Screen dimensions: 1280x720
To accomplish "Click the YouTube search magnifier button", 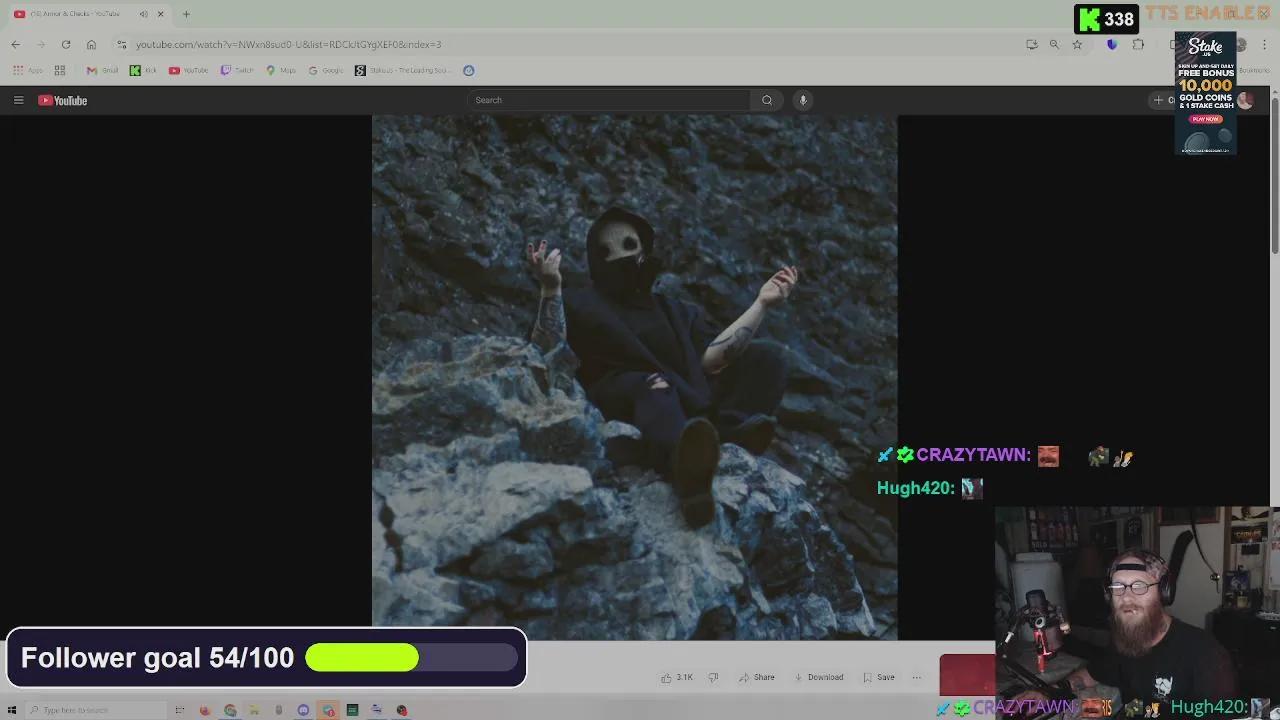I will [x=767, y=100].
